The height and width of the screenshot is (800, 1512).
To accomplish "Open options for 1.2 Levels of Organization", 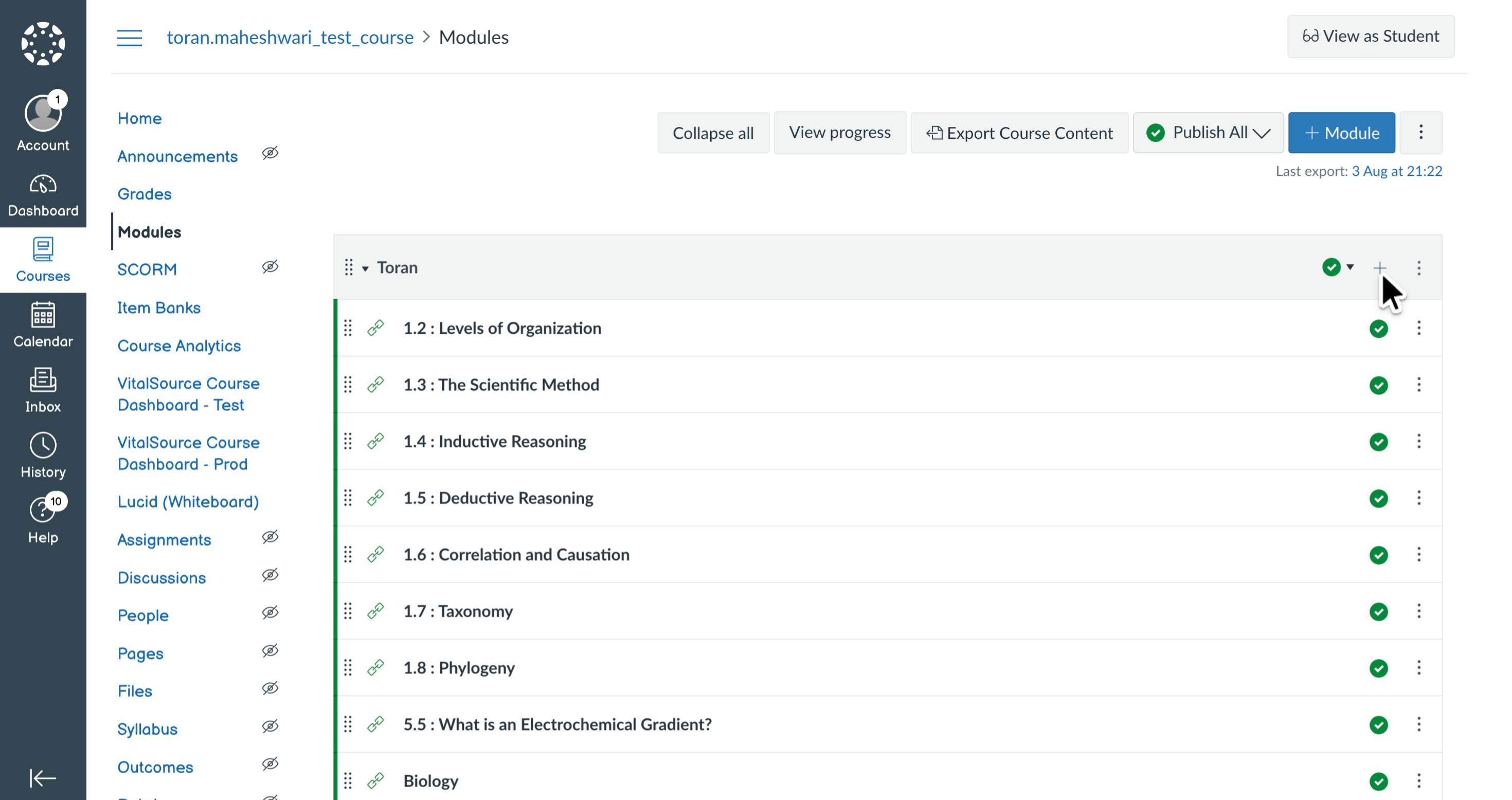I will point(1419,328).
